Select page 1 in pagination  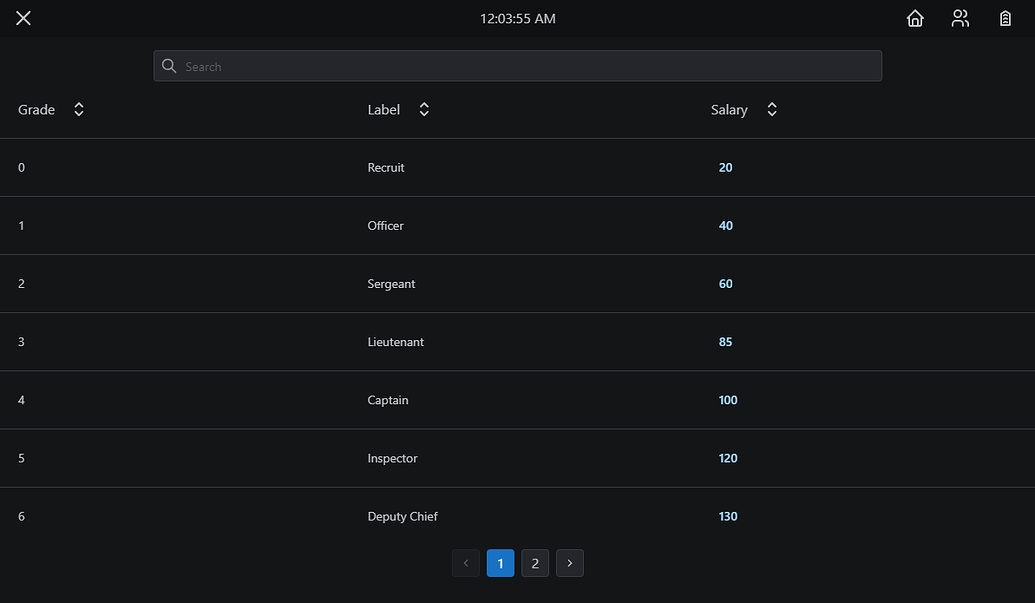(500, 563)
